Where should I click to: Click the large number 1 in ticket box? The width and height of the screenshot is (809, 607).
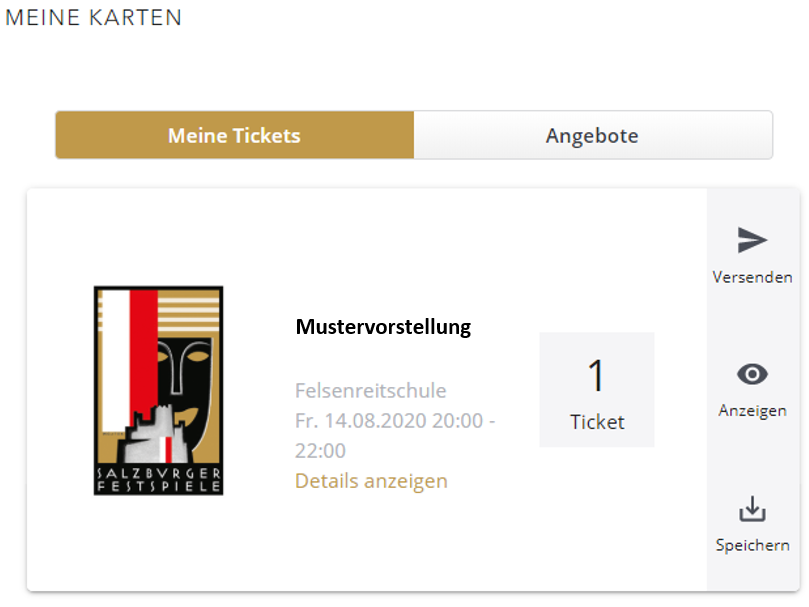(x=596, y=375)
